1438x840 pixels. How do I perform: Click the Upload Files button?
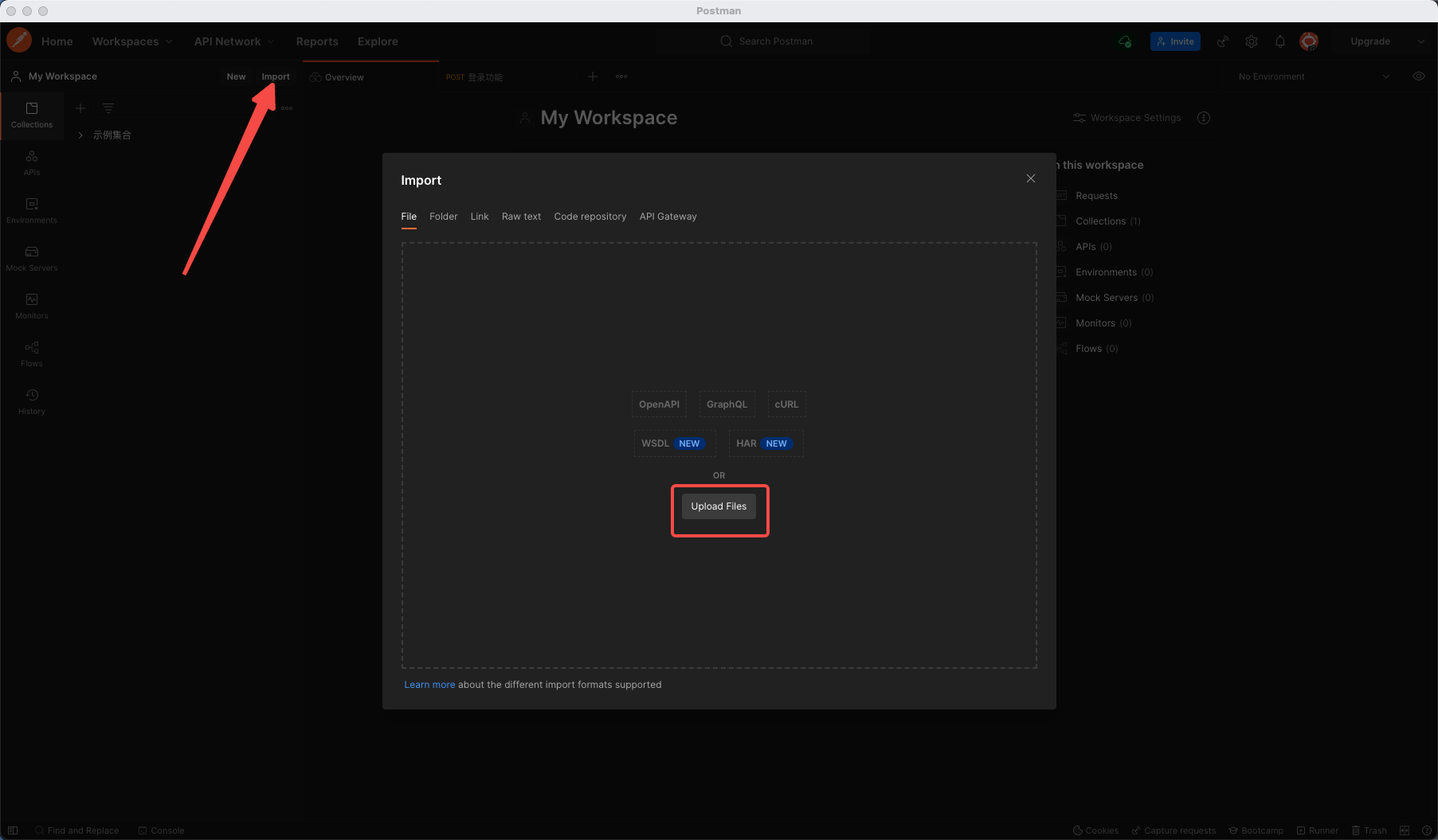(719, 506)
